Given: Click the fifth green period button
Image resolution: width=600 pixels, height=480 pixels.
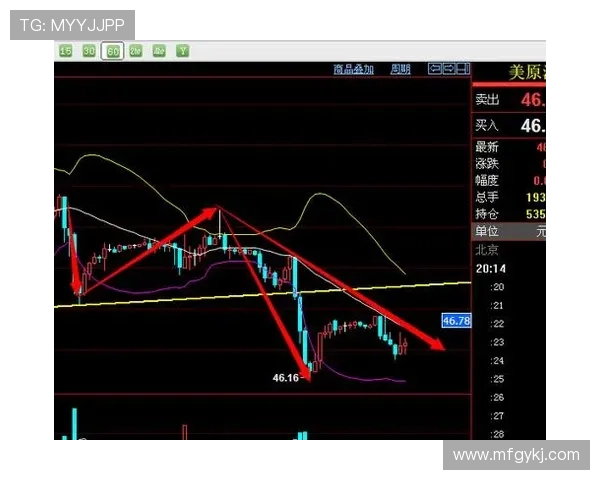Looking at the screenshot, I should point(159,50).
